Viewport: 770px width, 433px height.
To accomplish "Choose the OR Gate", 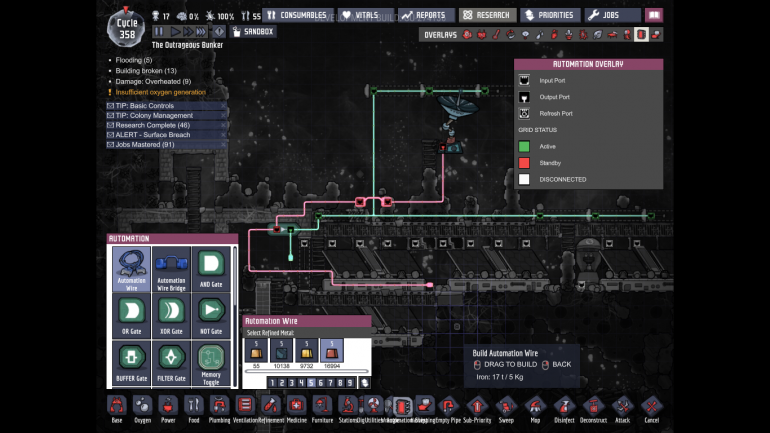I will pyautogui.click(x=131, y=316).
